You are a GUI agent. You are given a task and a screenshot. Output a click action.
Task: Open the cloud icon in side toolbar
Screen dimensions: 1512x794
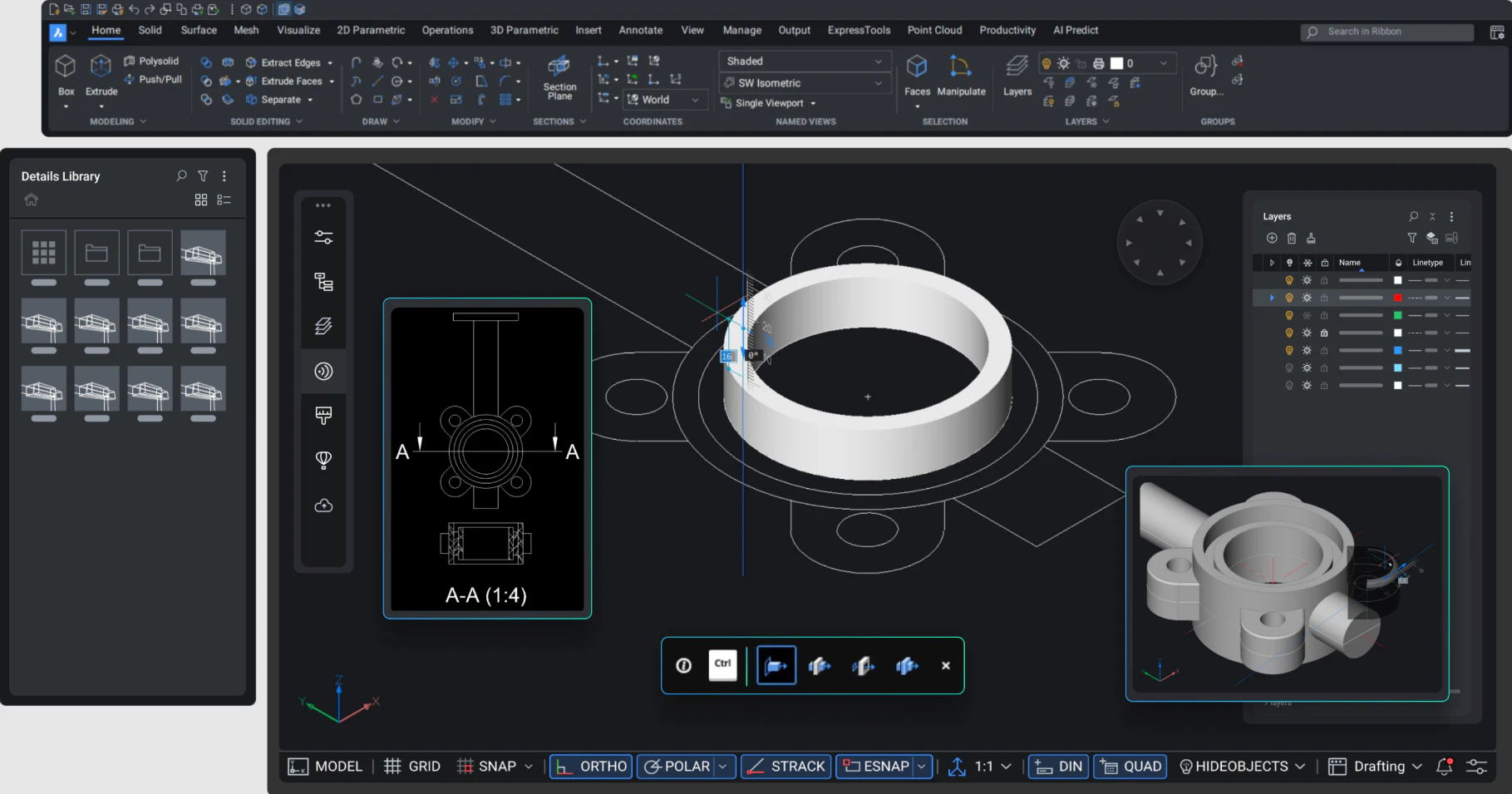pyautogui.click(x=323, y=505)
